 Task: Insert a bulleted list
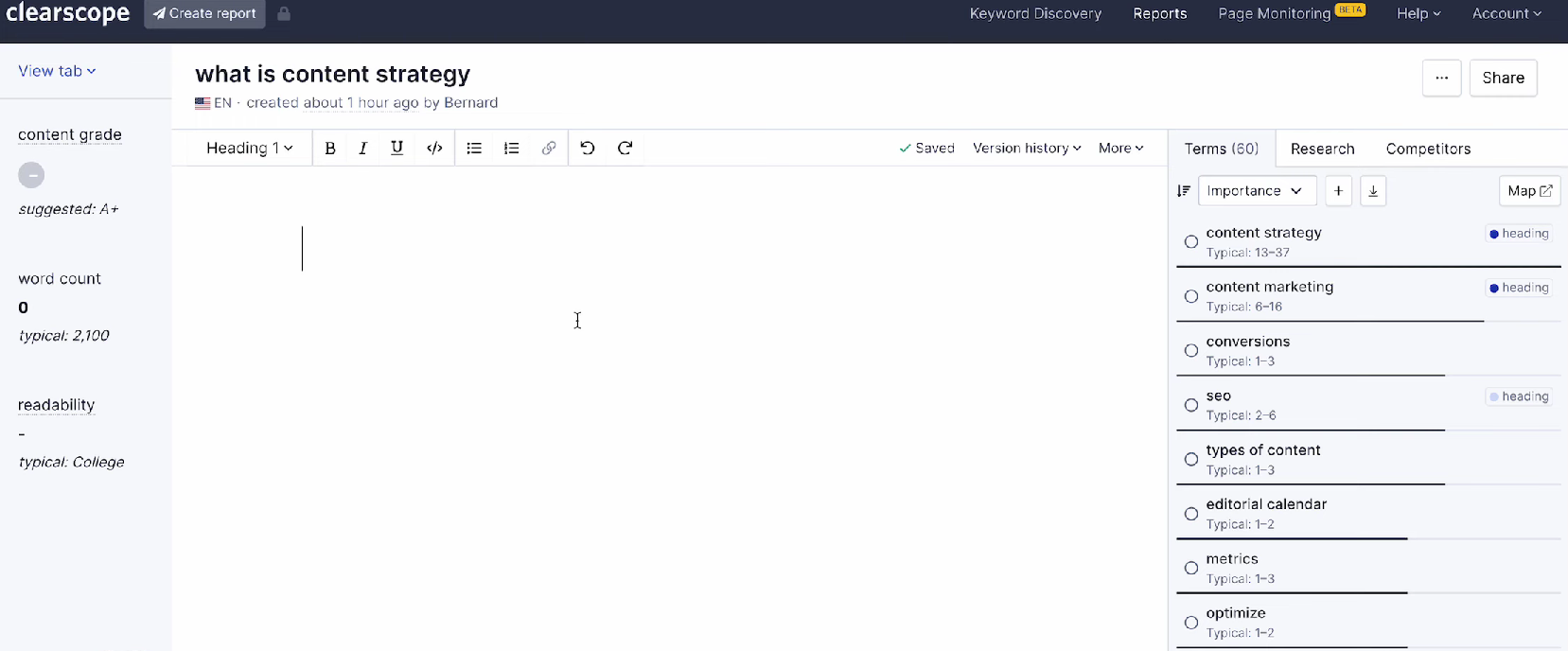pyautogui.click(x=474, y=149)
